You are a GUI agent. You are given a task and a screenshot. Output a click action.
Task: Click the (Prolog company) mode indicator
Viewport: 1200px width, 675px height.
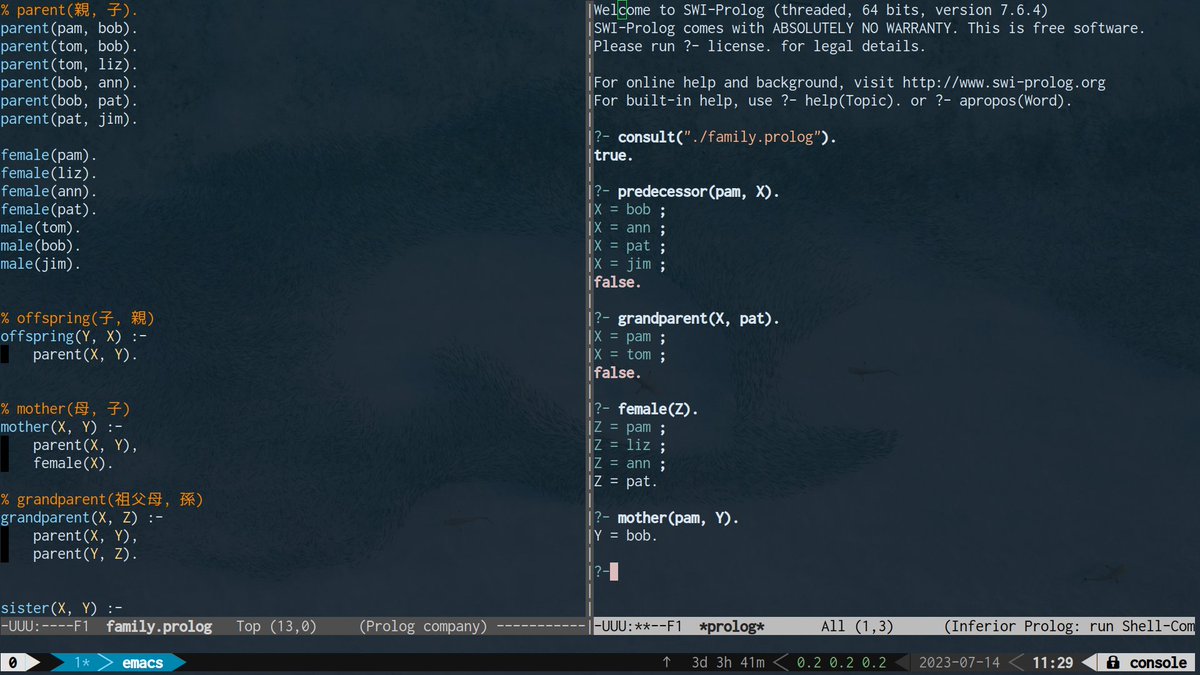click(x=423, y=626)
